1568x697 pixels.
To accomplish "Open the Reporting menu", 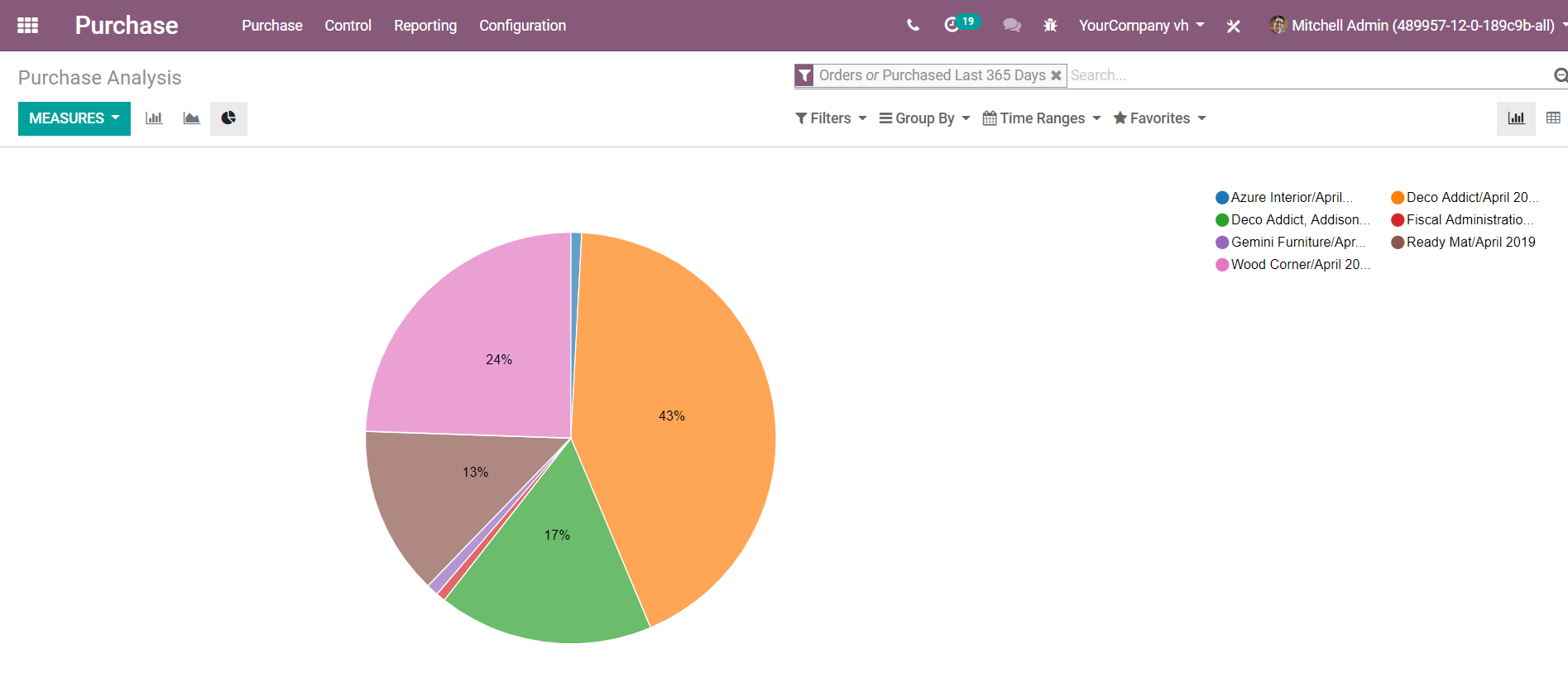I will tap(425, 26).
